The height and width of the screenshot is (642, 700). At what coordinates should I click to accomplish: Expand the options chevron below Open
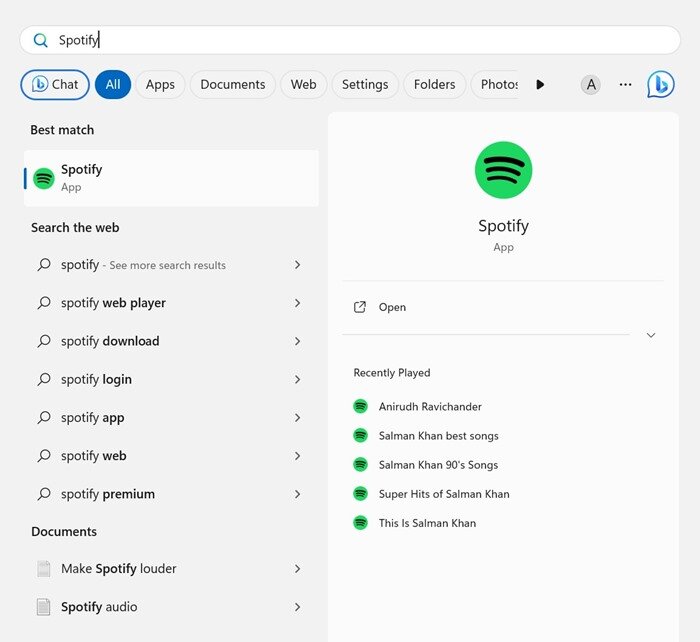(x=651, y=335)
